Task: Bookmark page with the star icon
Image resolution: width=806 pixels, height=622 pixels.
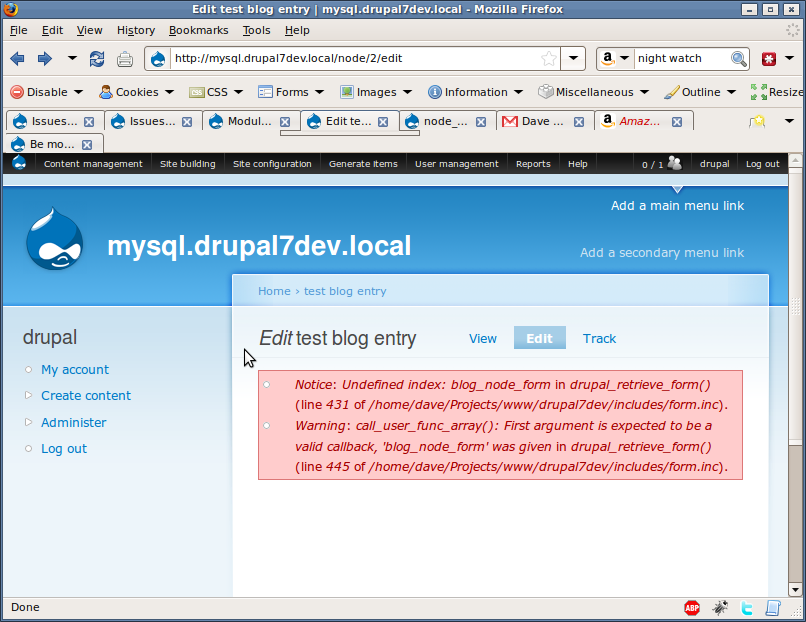Action: point(548,58)
